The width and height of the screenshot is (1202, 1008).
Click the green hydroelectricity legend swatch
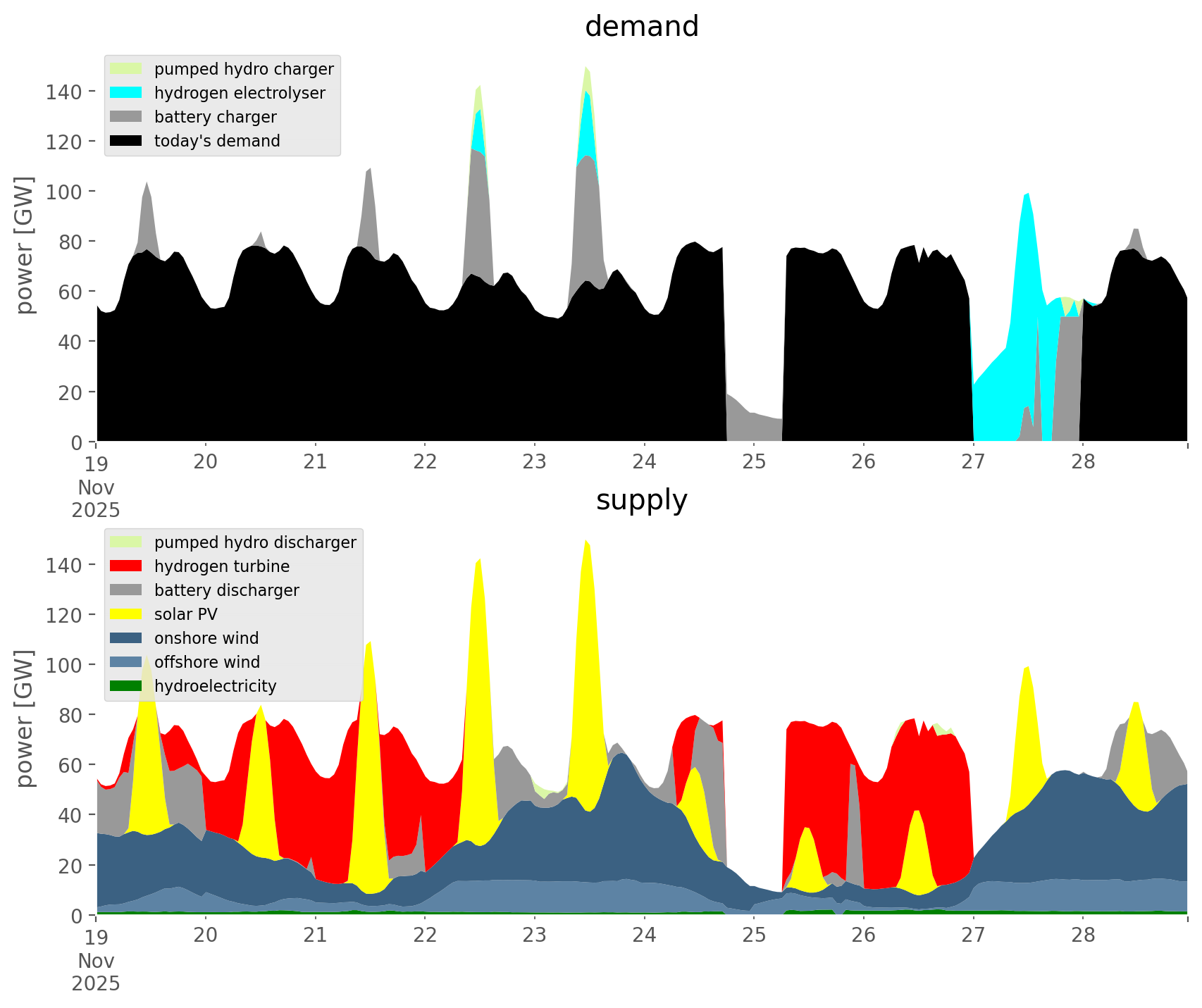point(126,686)
